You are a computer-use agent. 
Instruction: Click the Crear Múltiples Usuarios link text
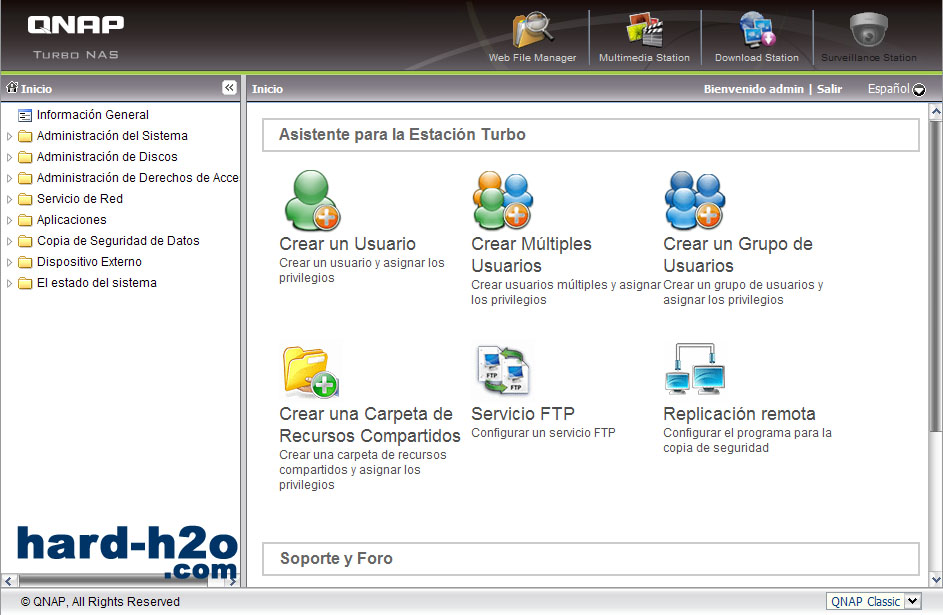tap(532, 254)
